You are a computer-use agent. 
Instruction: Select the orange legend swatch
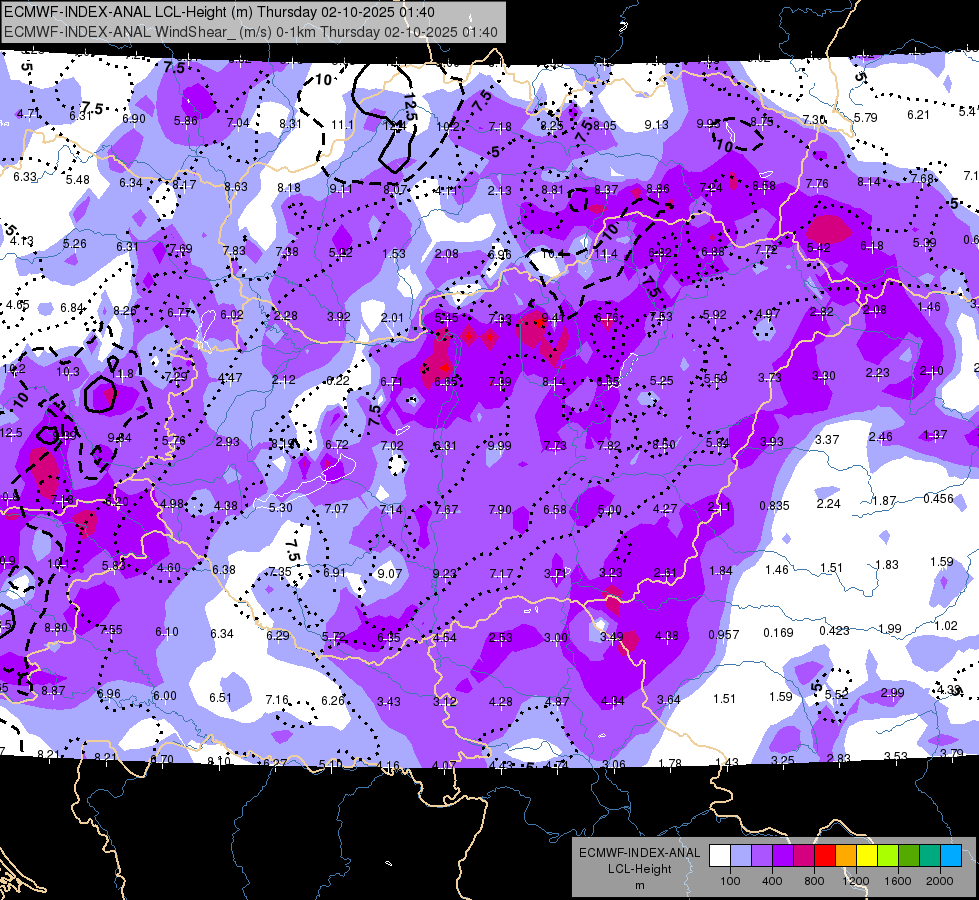click(846, 855)
